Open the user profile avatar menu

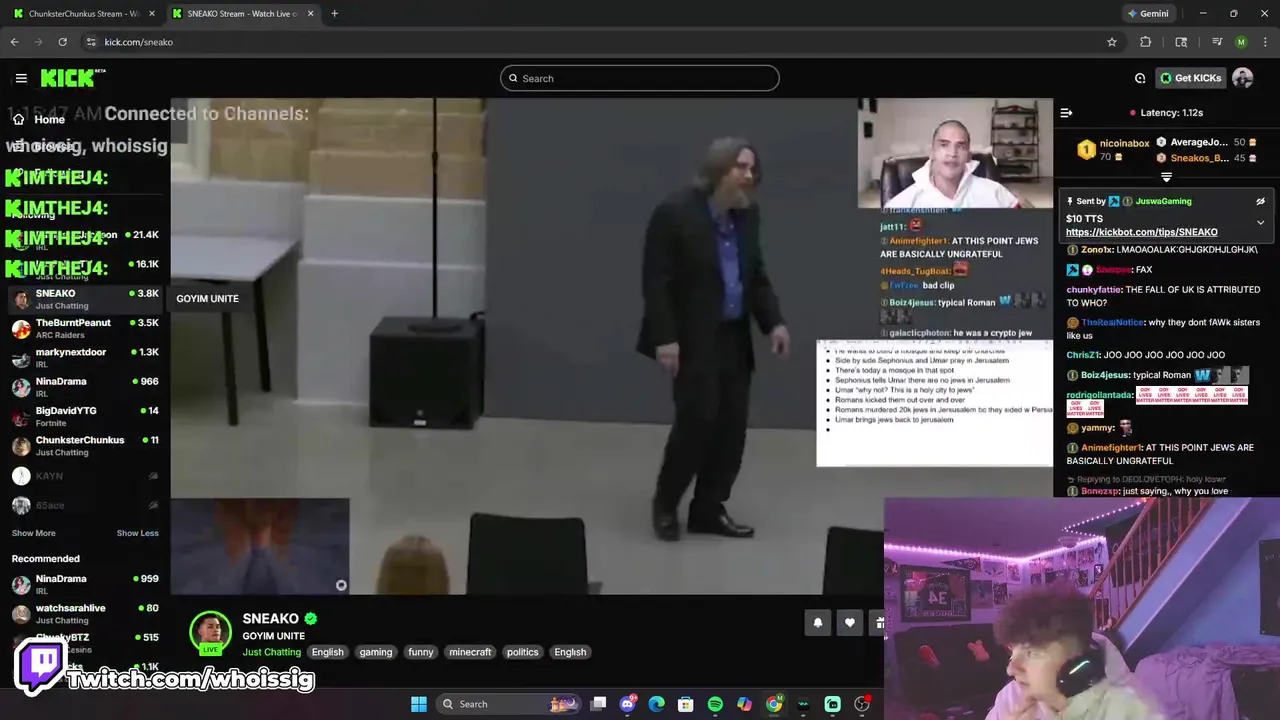click(1243, 78)
